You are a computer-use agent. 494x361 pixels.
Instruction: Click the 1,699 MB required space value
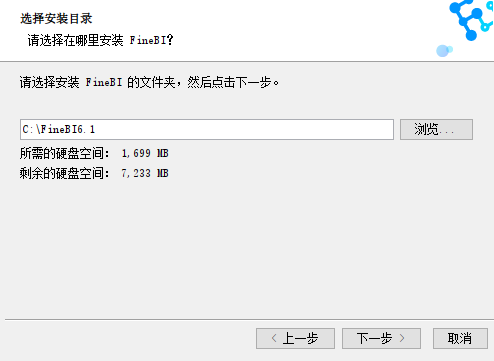tap(145, 153)
